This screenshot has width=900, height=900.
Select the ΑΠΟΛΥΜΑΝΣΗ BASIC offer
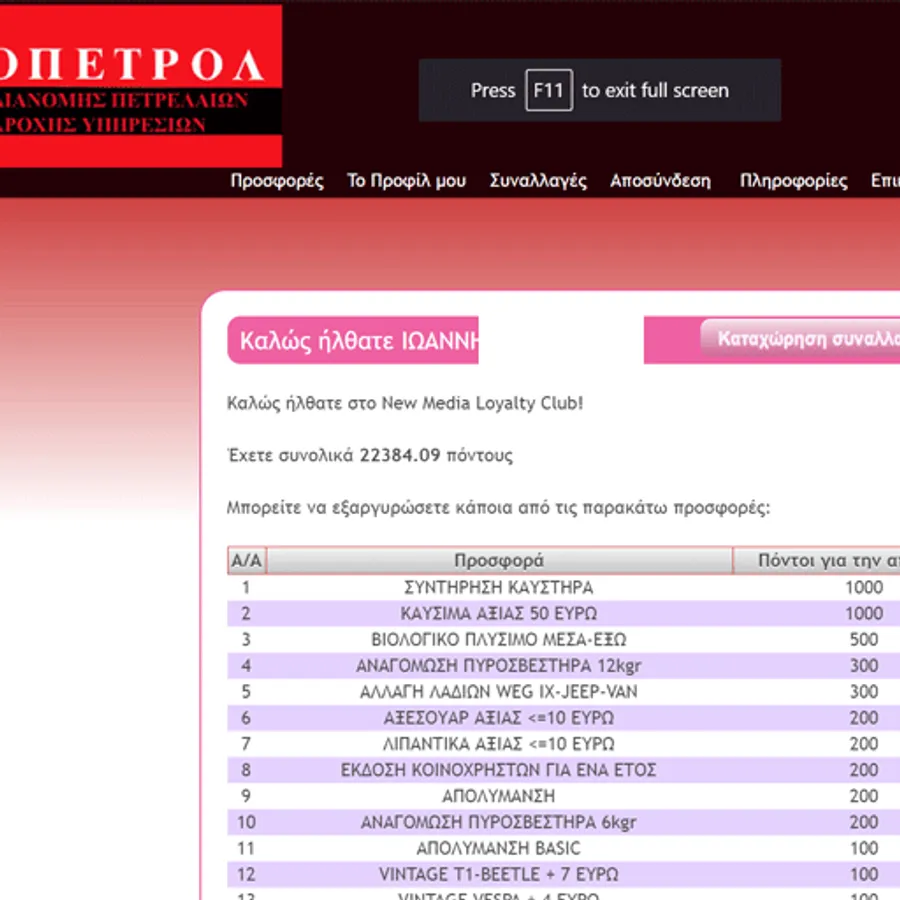tap(564, 848)
